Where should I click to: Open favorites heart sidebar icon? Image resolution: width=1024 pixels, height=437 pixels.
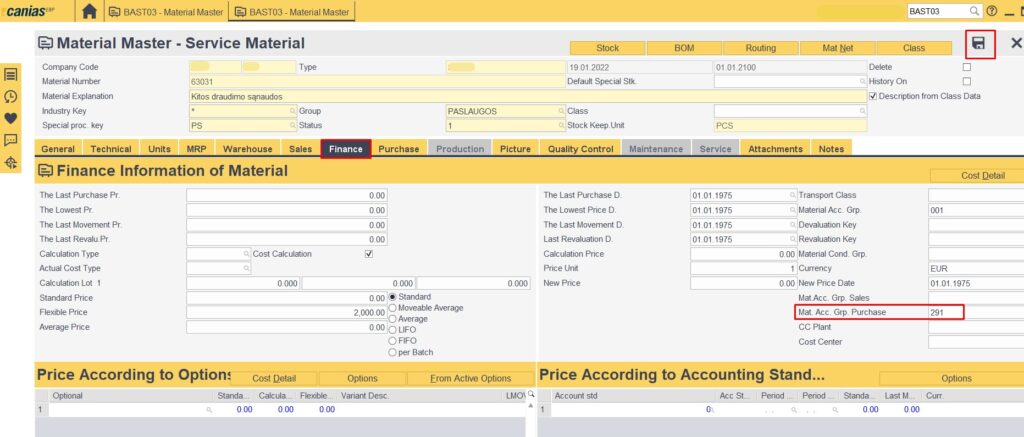pos(11,118)
